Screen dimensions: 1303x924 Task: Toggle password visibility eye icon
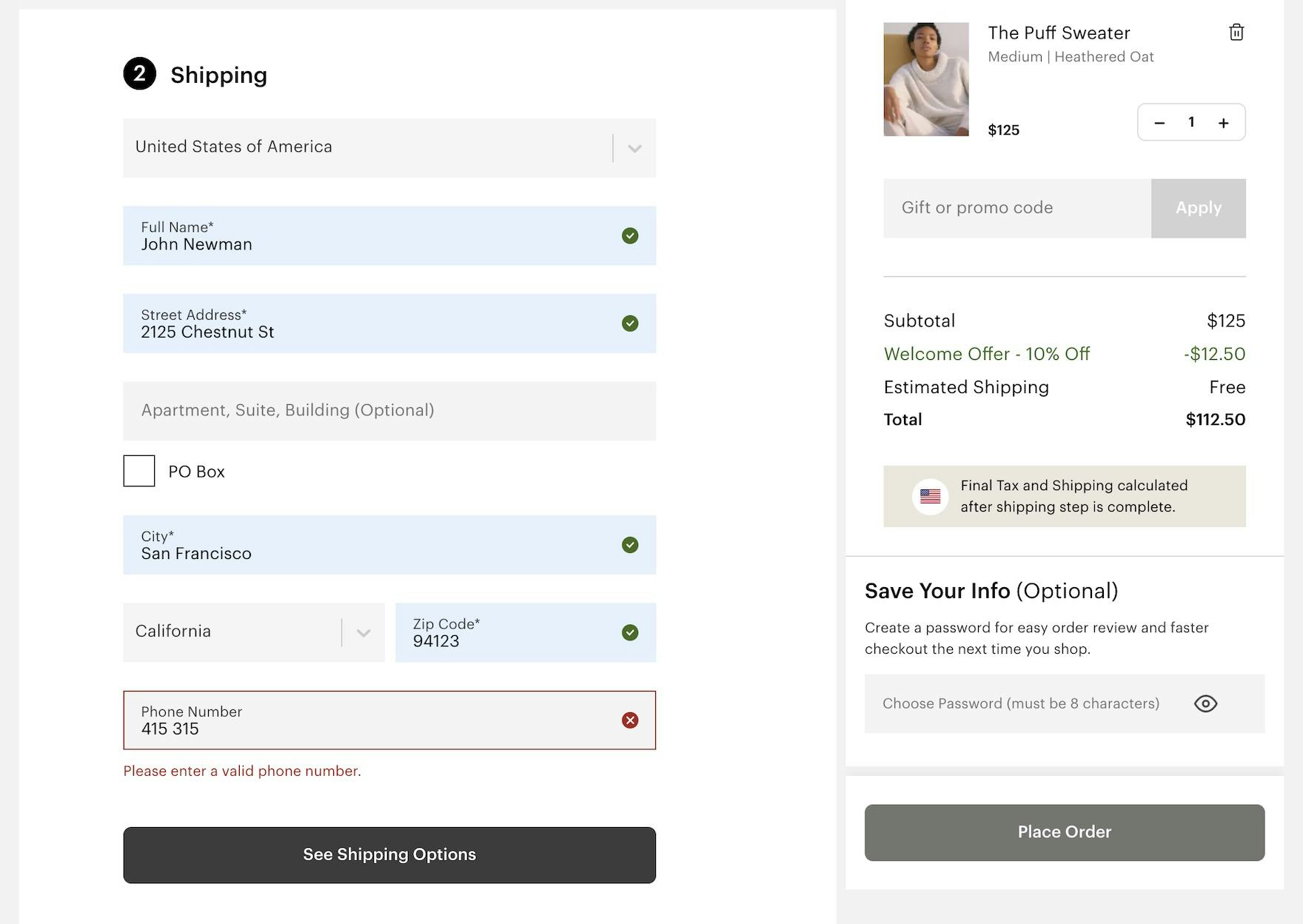pyautogui.click(x=1205, y=703)
